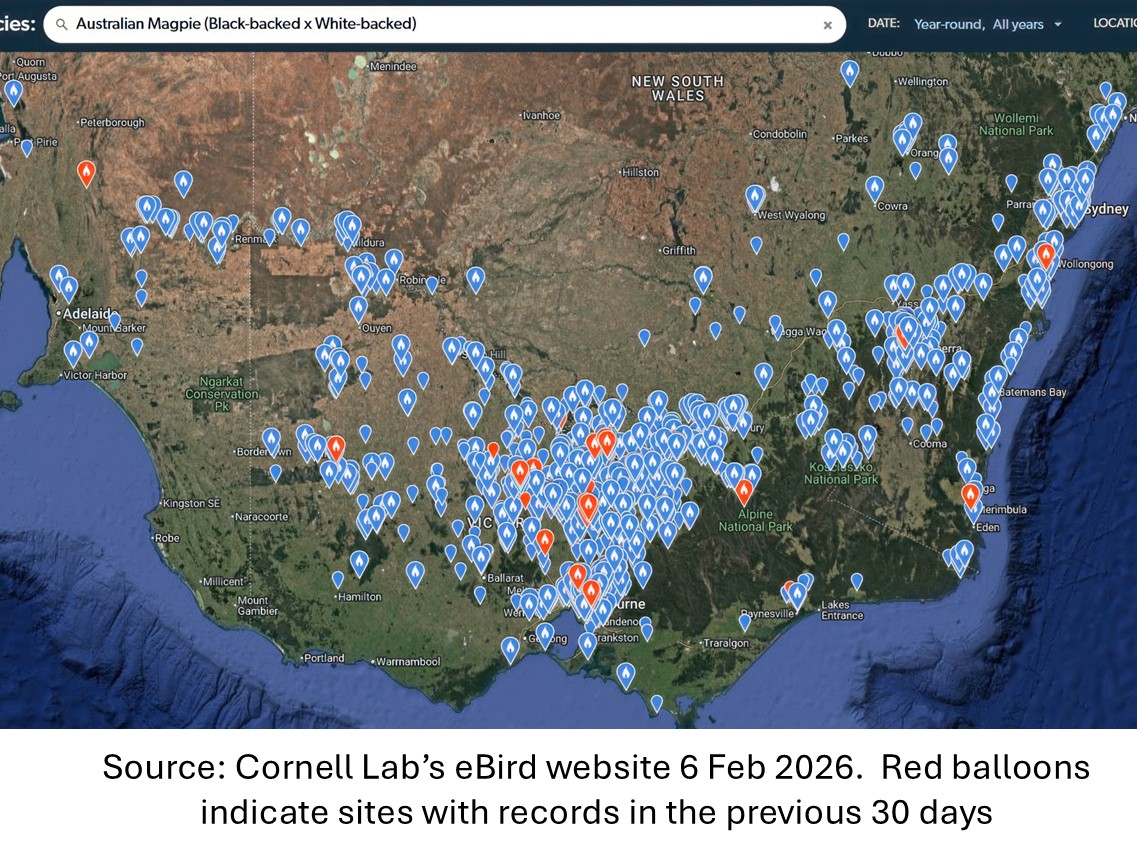
Task: Select the red marker north of Wollongong
Action: tap(1046, 253)
